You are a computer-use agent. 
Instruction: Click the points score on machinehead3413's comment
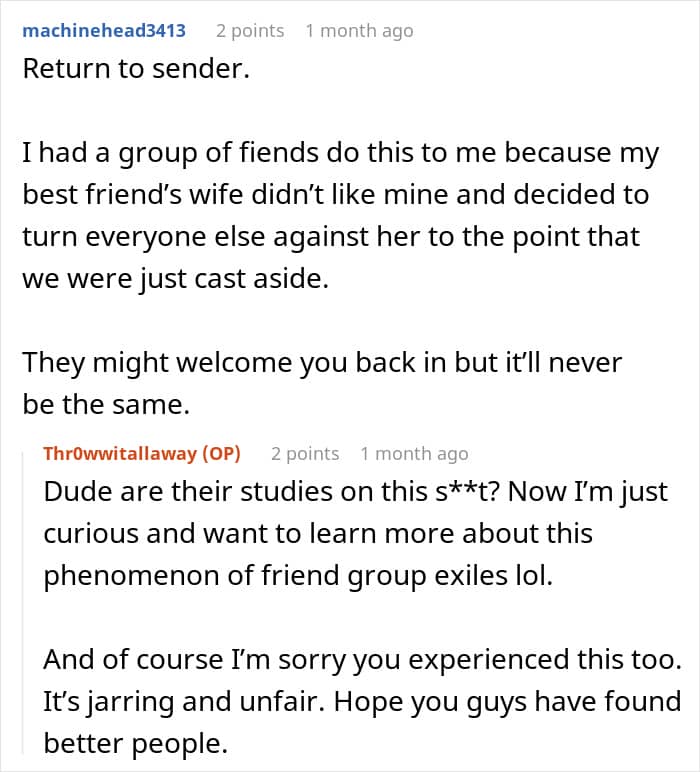click(x=250, y=31)
